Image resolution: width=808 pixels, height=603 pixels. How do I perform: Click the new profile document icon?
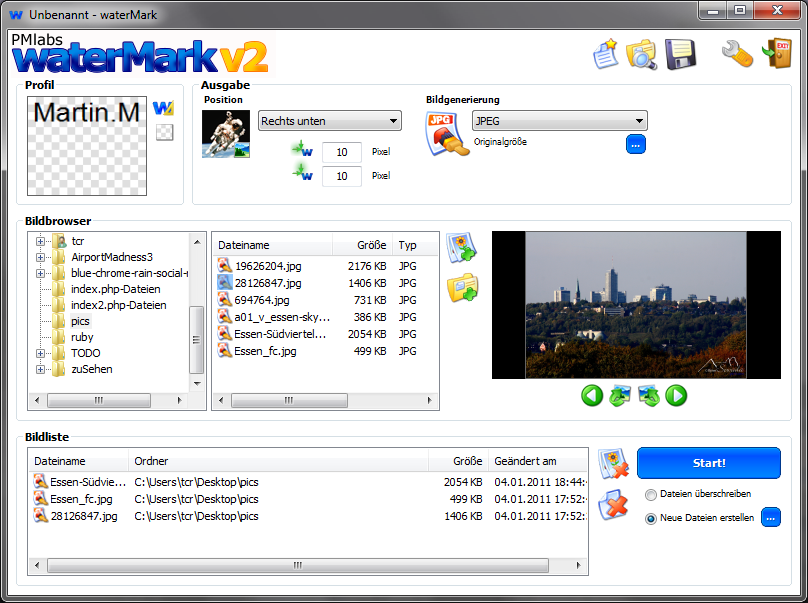[x=605, y=54]
